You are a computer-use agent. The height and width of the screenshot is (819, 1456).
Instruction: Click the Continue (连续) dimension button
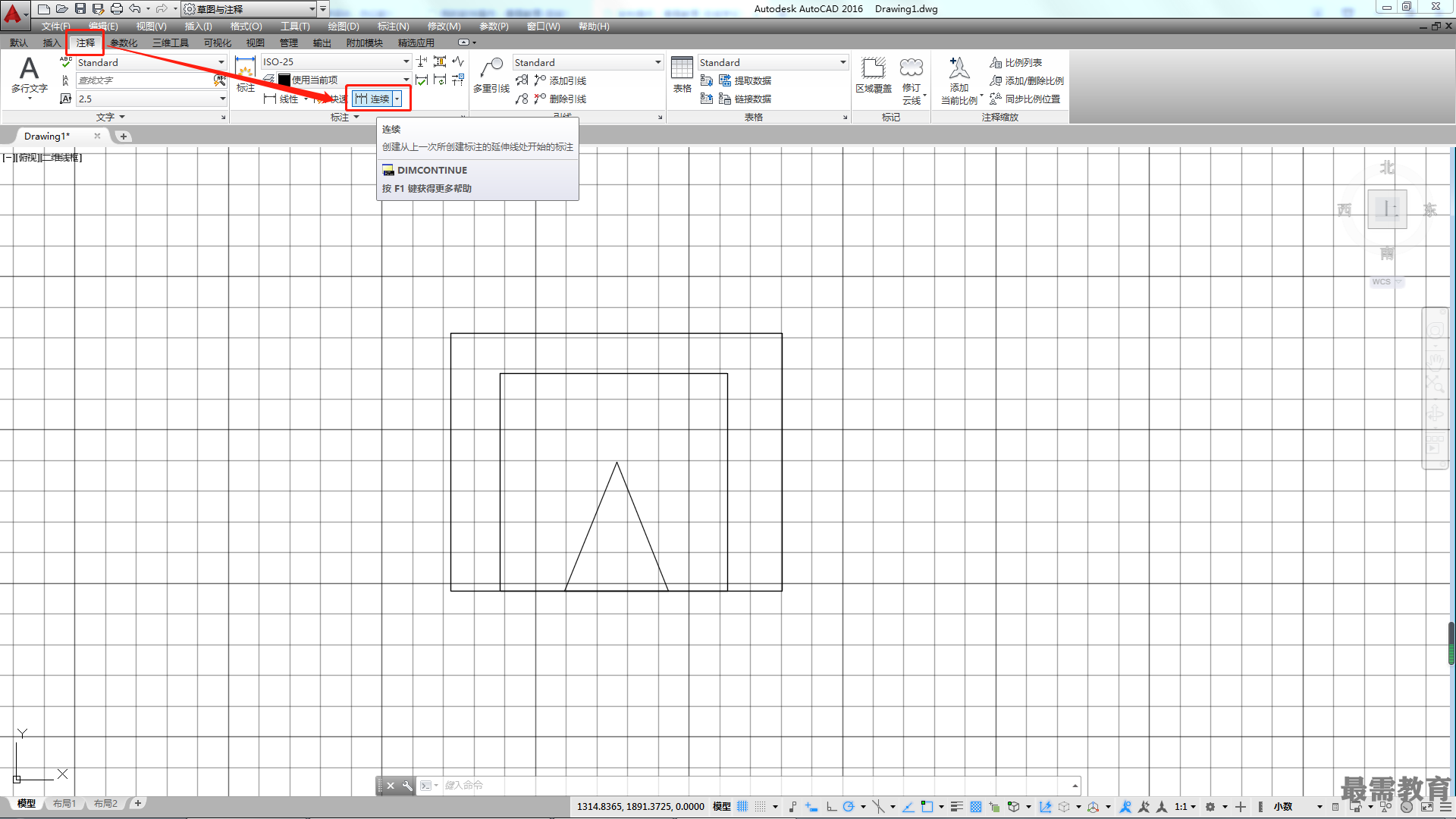coord(372,99)
